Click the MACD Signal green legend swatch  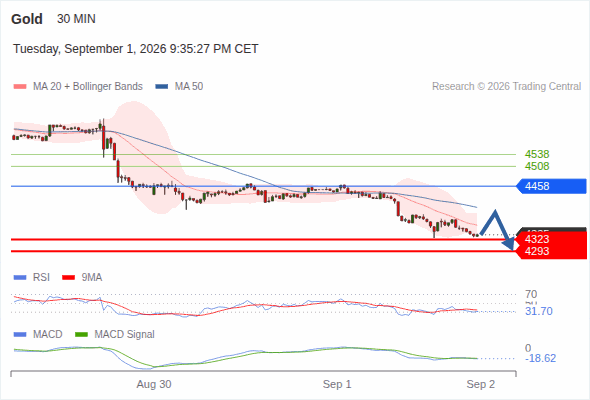(82, 335)
